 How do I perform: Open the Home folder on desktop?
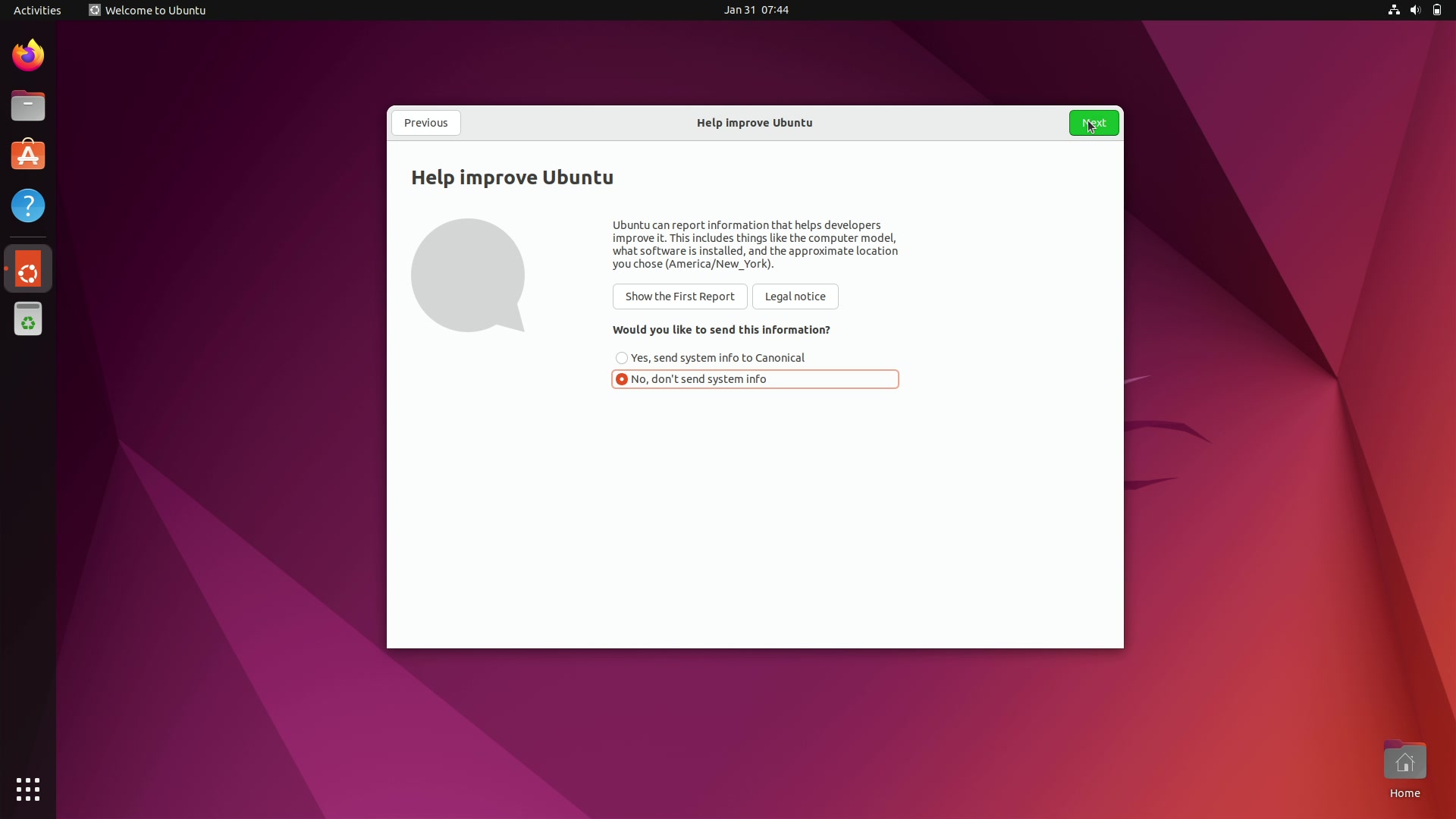pyautogui.click(x=1404, y=770)
